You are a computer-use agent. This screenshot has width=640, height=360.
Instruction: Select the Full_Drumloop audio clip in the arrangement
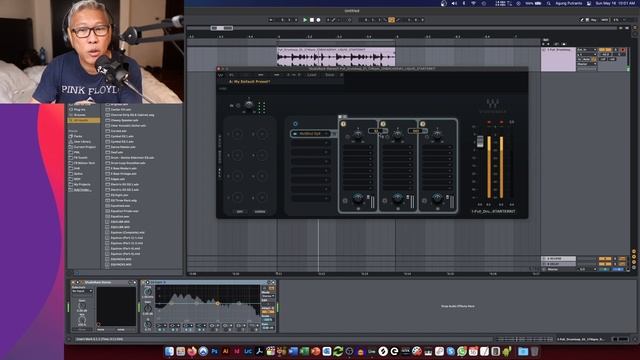click(x=336, y=57)
